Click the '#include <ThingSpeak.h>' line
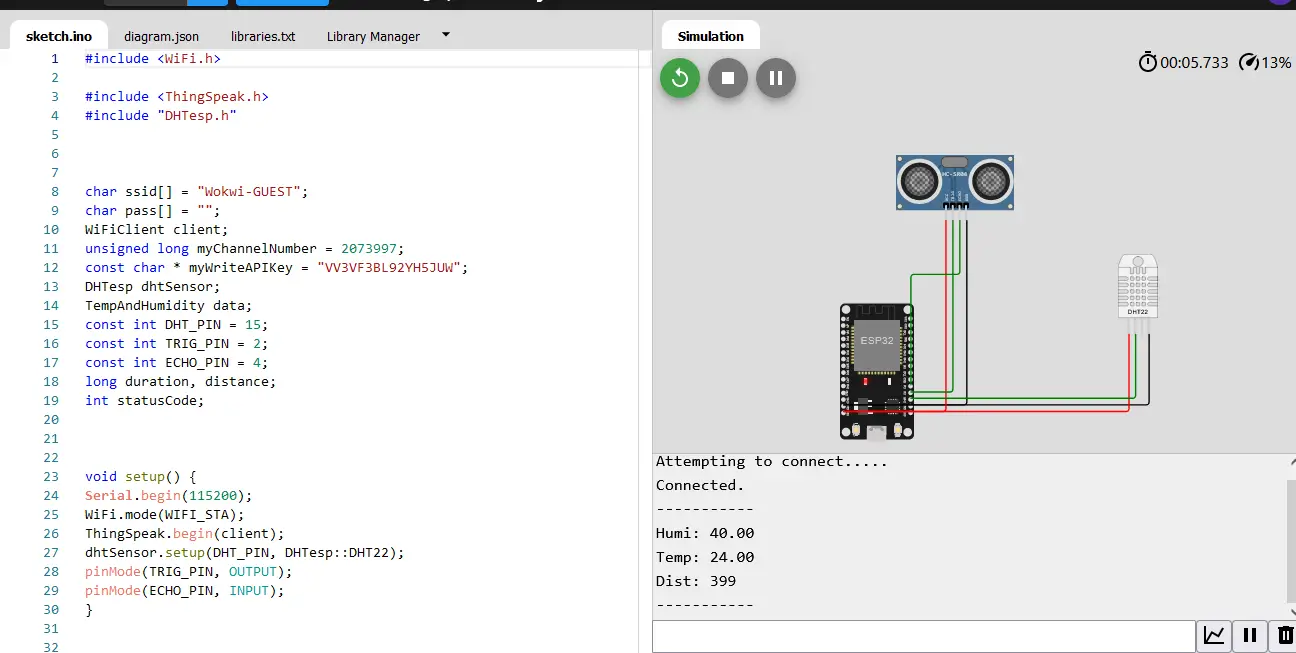 pos(177,97)
